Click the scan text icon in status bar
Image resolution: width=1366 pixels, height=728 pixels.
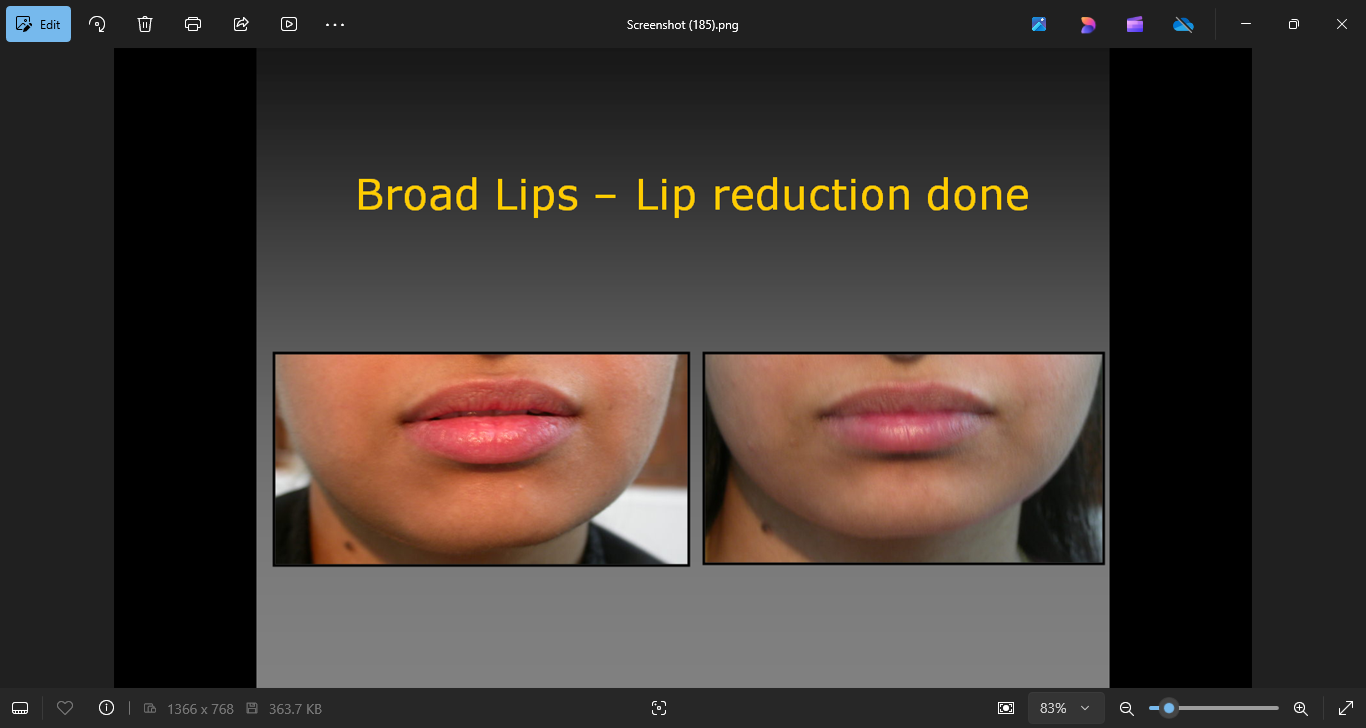658,708
